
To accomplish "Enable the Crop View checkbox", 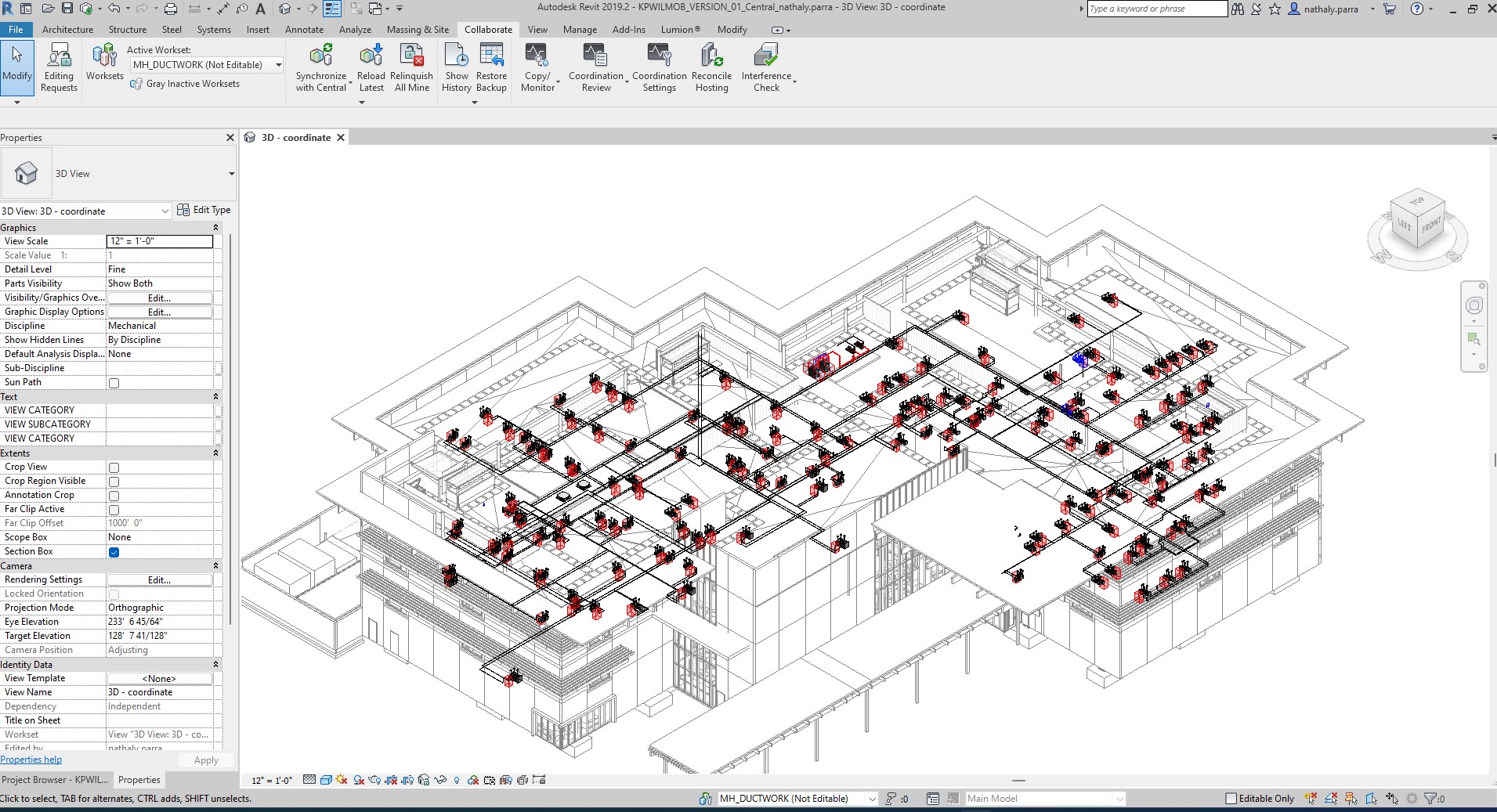I will coord(114,467).
